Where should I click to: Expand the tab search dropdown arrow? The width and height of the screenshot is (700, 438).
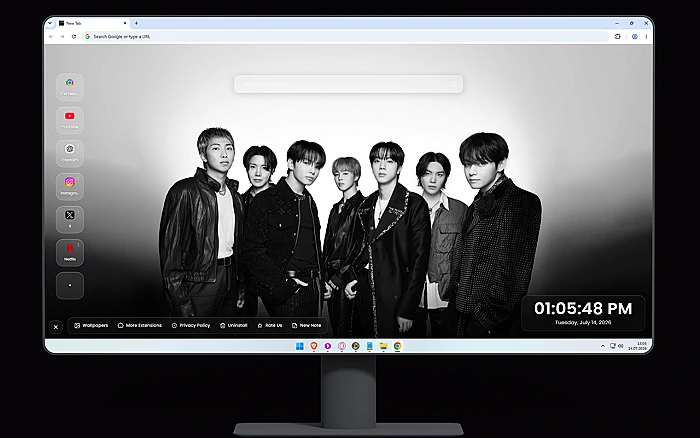50,23
